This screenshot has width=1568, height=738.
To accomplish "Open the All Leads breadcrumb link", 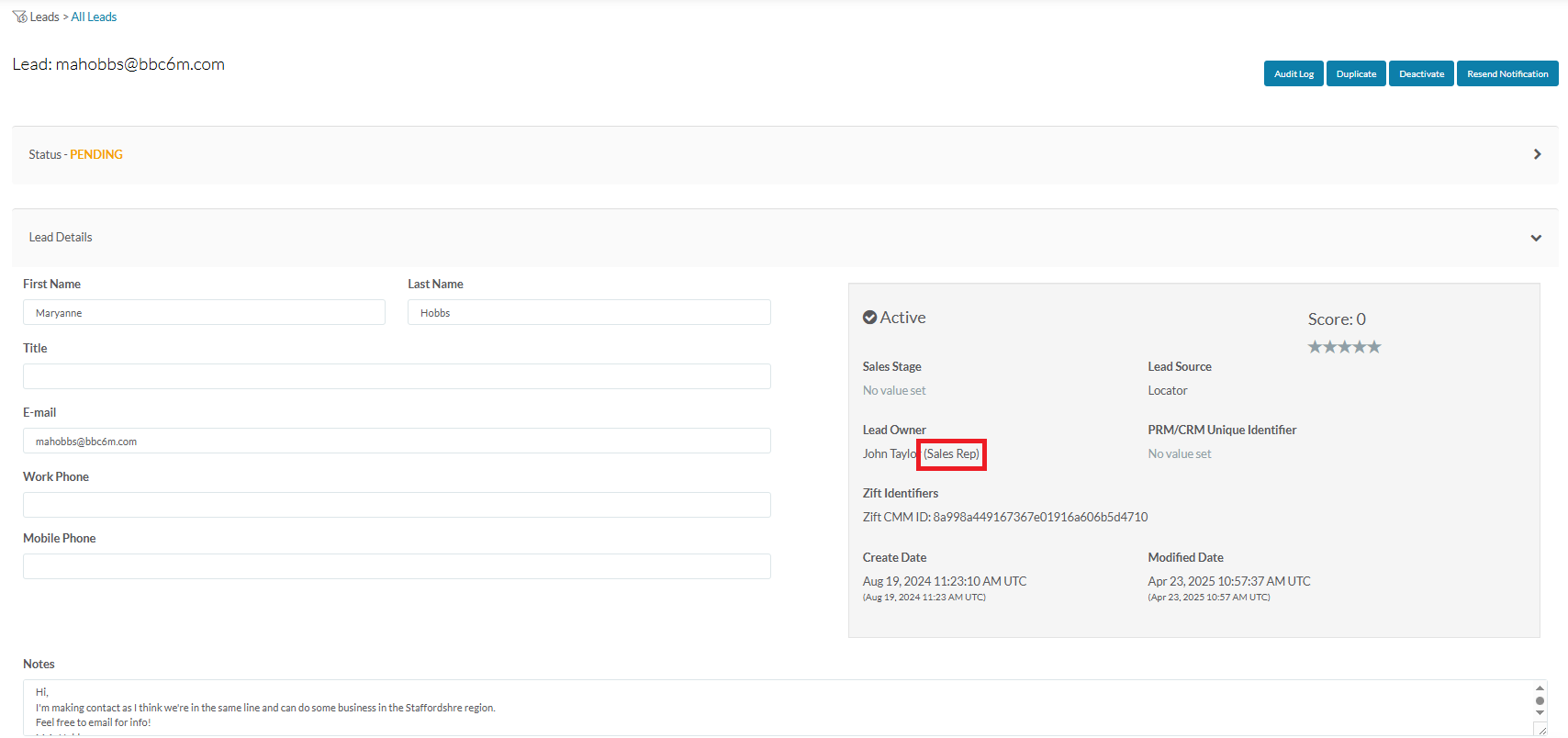I will click(x=94, y=17).
